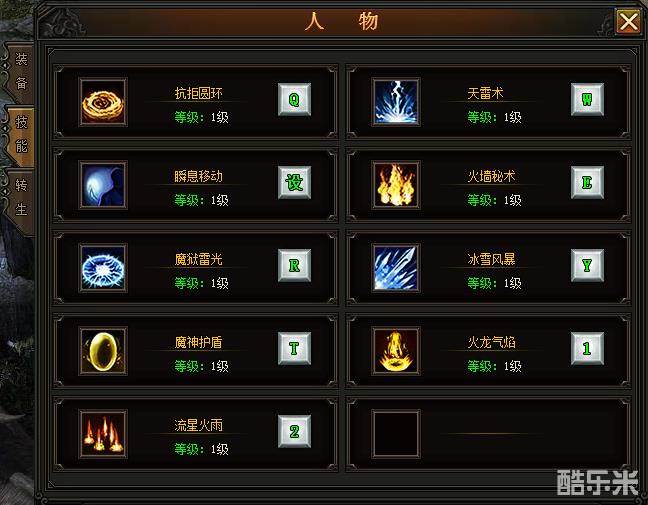Select the 瞬息移动 teleport skill icon
The height and width of the screenshot is (505, 648).
(103, 185)
